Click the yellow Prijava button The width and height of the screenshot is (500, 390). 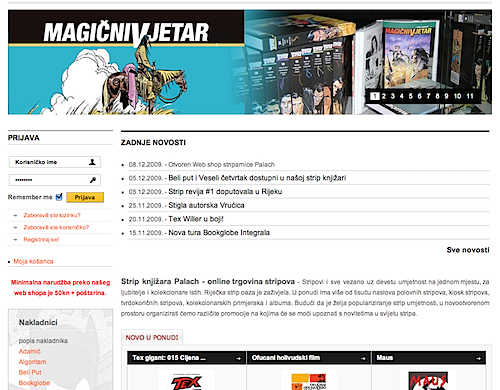[x=85, y=197]
